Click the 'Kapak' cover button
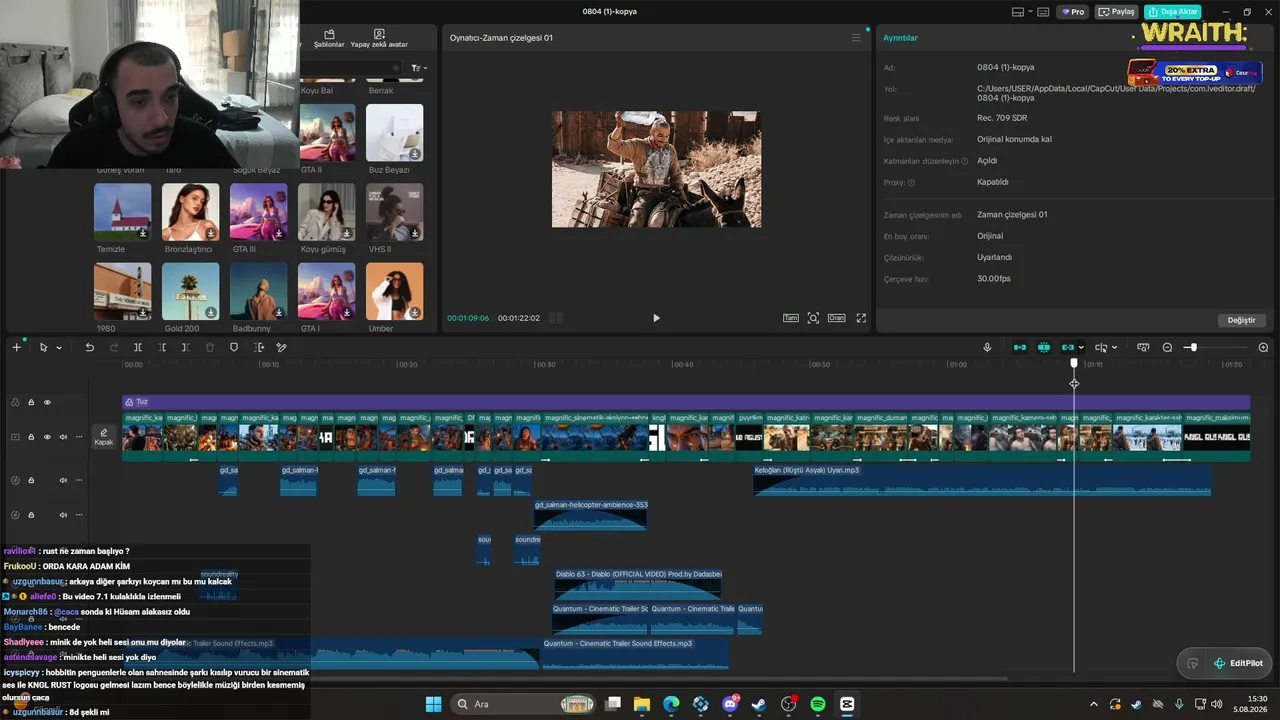 coord(104,437)
